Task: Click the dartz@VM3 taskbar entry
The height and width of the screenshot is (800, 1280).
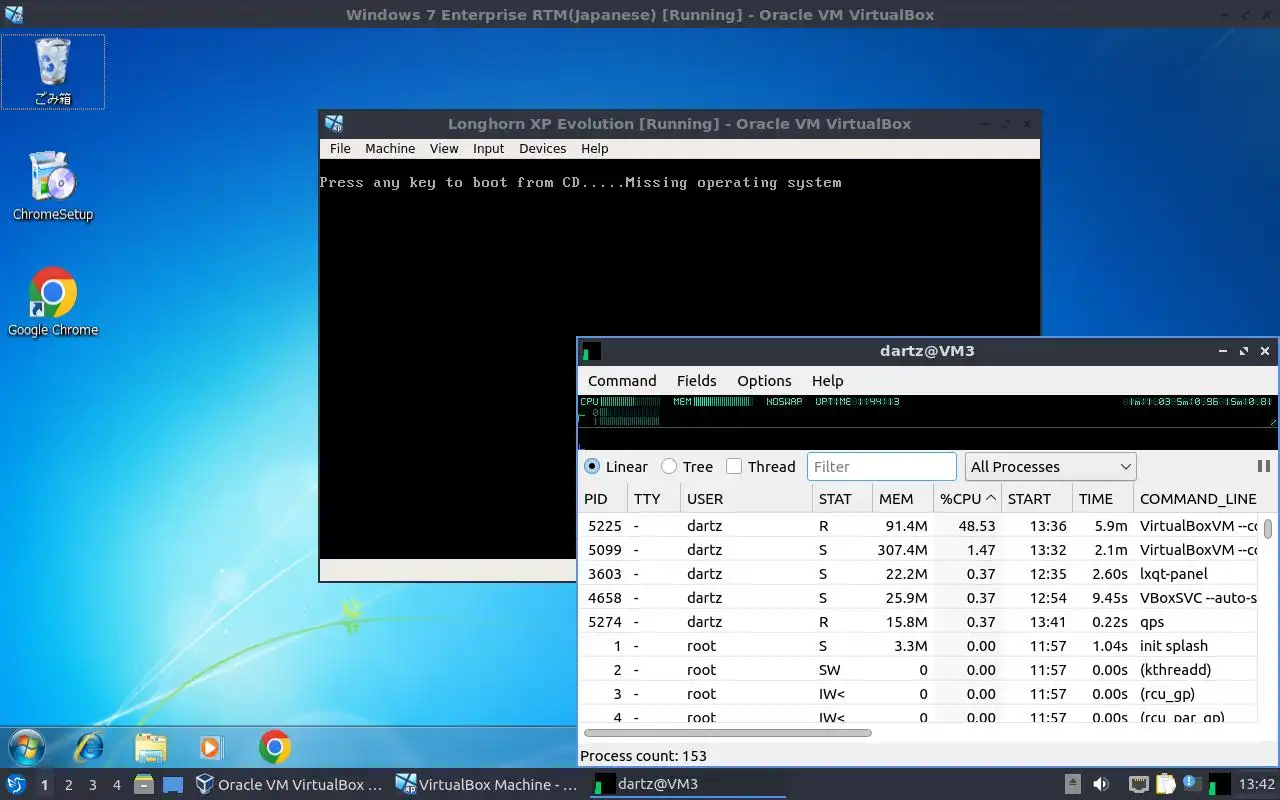Action: (x=686, y=785)
